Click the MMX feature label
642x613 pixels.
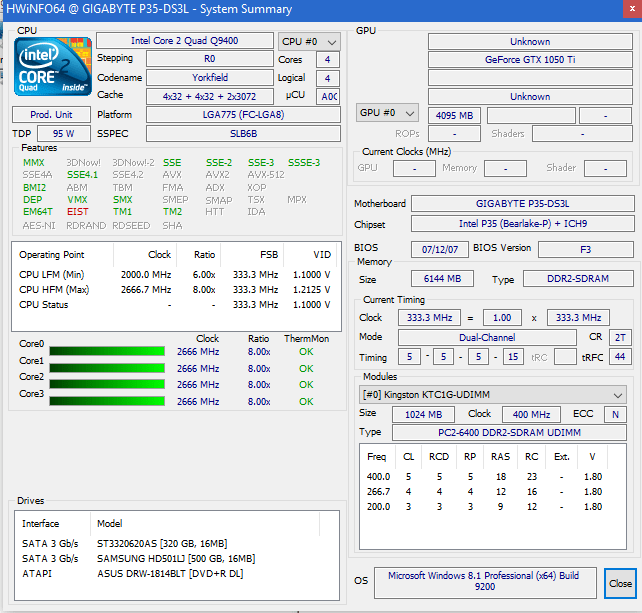point(34,163)
